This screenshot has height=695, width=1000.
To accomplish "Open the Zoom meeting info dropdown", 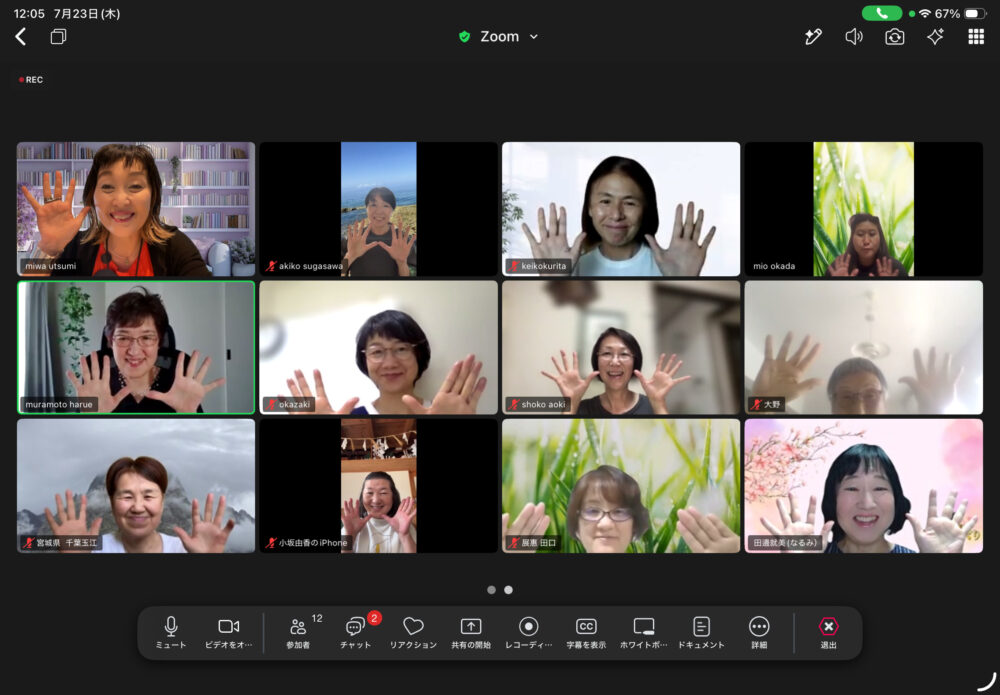I will coord(507,37).
